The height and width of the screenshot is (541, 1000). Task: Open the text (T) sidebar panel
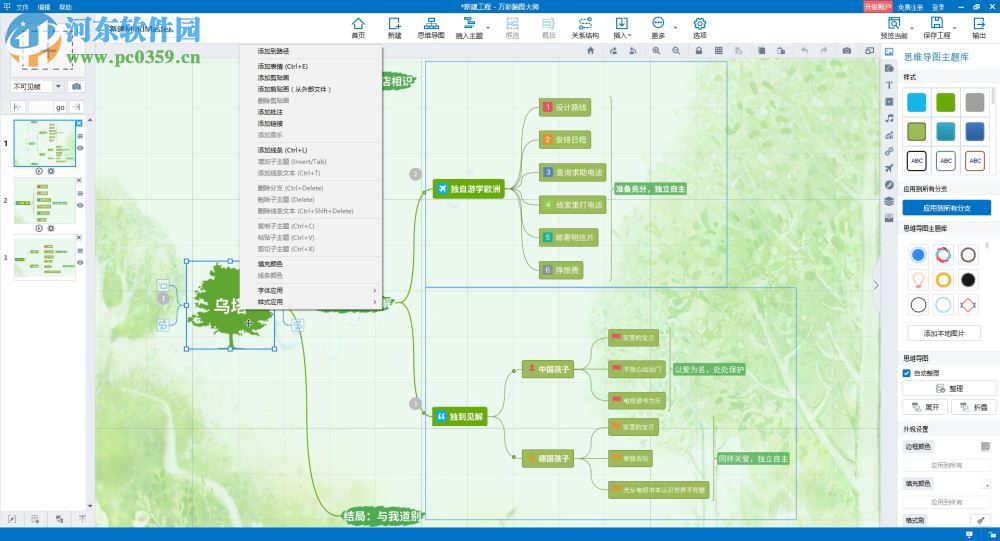889,85
